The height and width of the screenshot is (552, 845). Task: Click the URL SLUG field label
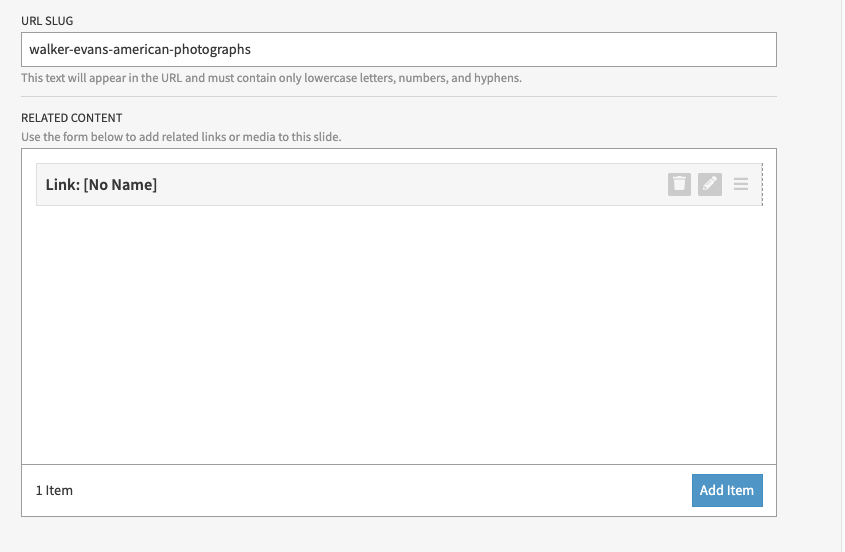[x=47, y=20]
